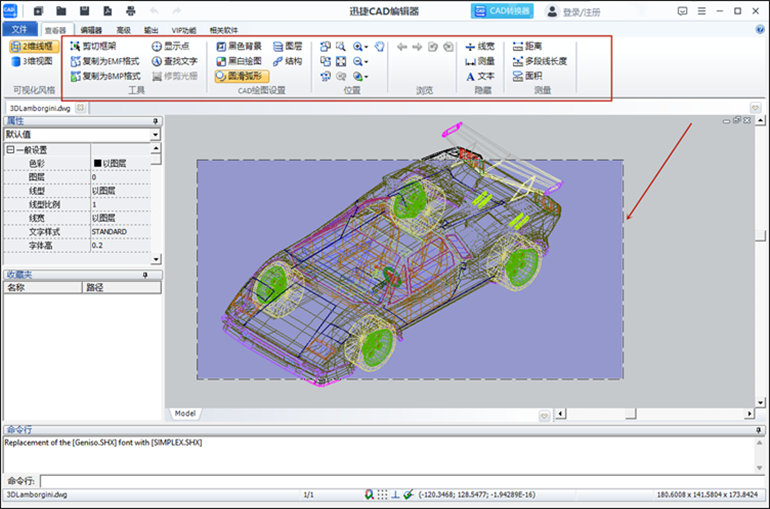Click the command line input field
The height and width of the screenshot is (509, 770).
(x=403, y=481)
